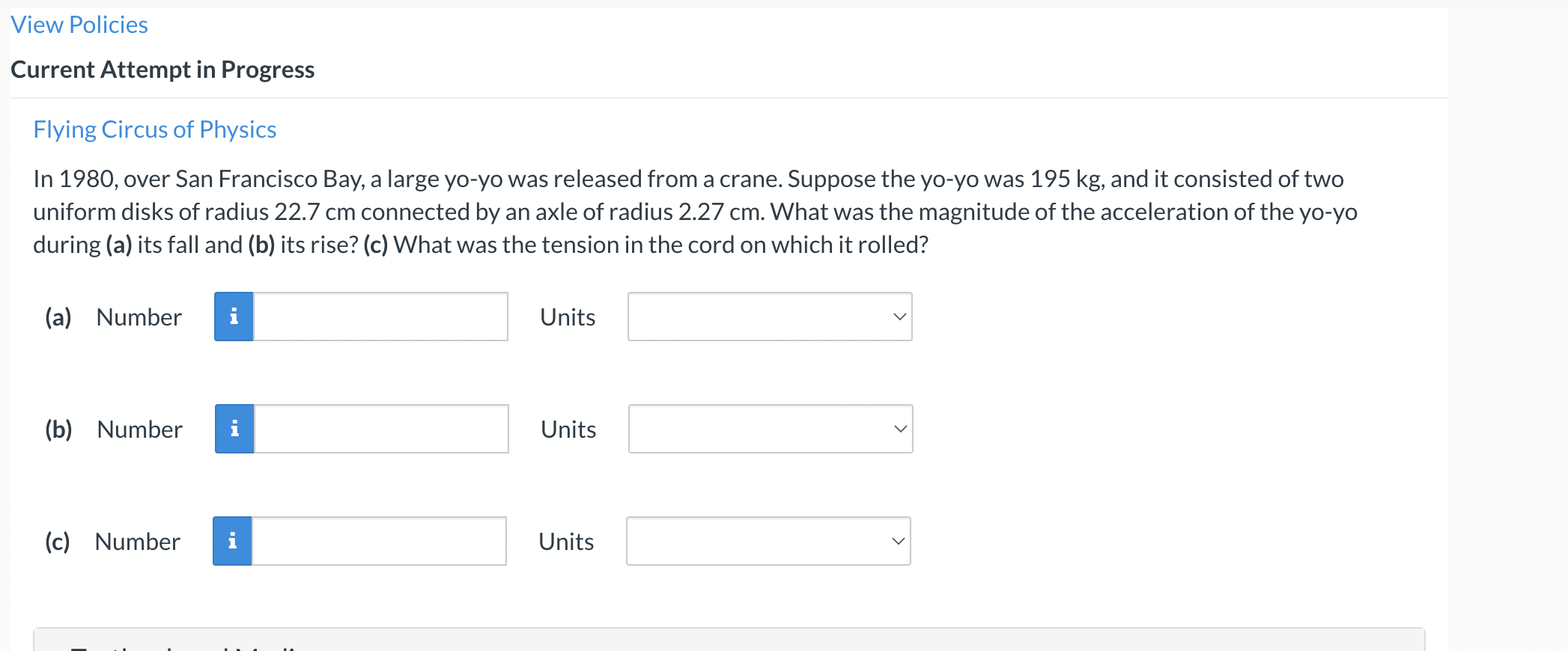Open the View Policies link
The image size is (1568, 651).
(79, 25)
